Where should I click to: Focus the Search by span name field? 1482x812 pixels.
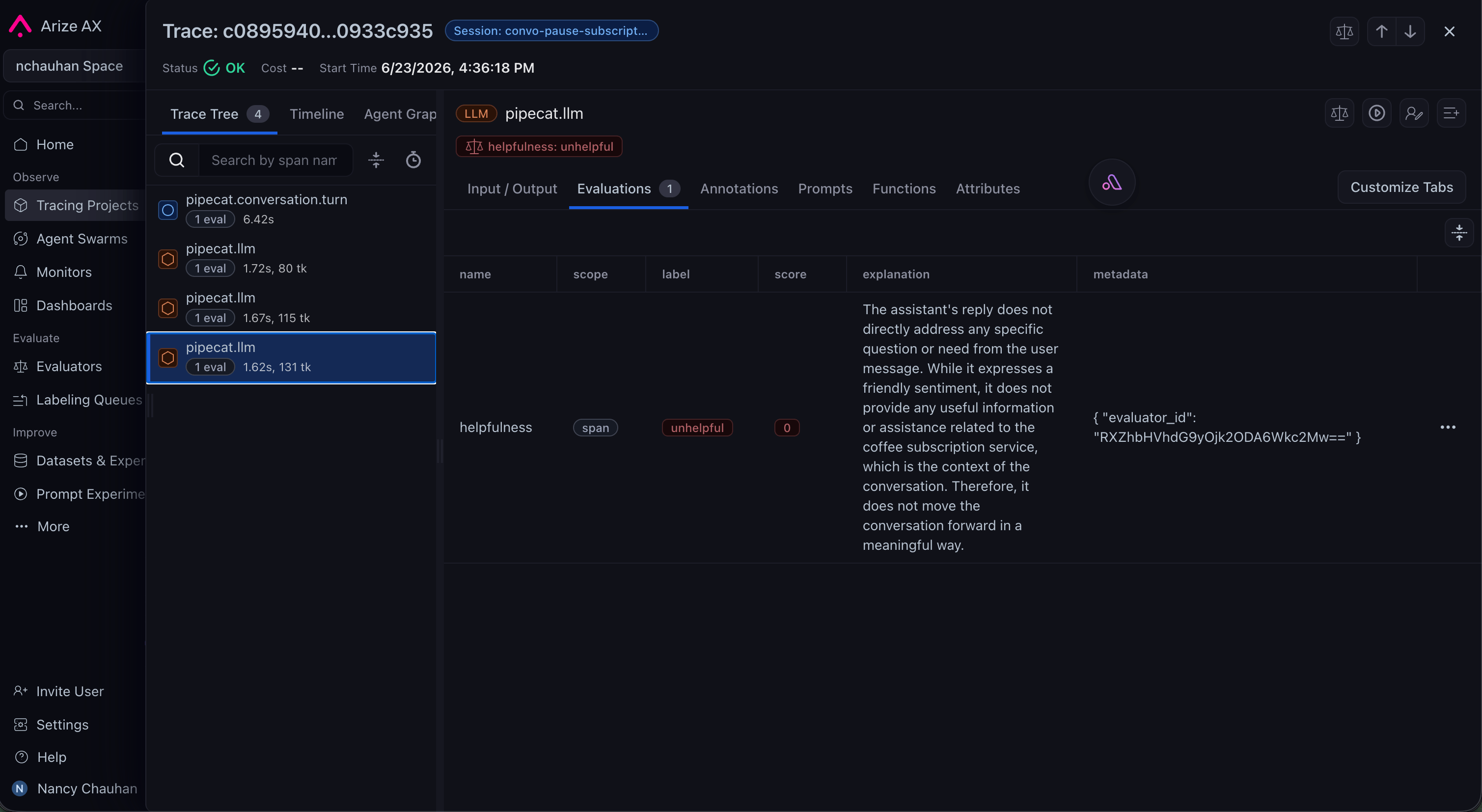point(275,160)
